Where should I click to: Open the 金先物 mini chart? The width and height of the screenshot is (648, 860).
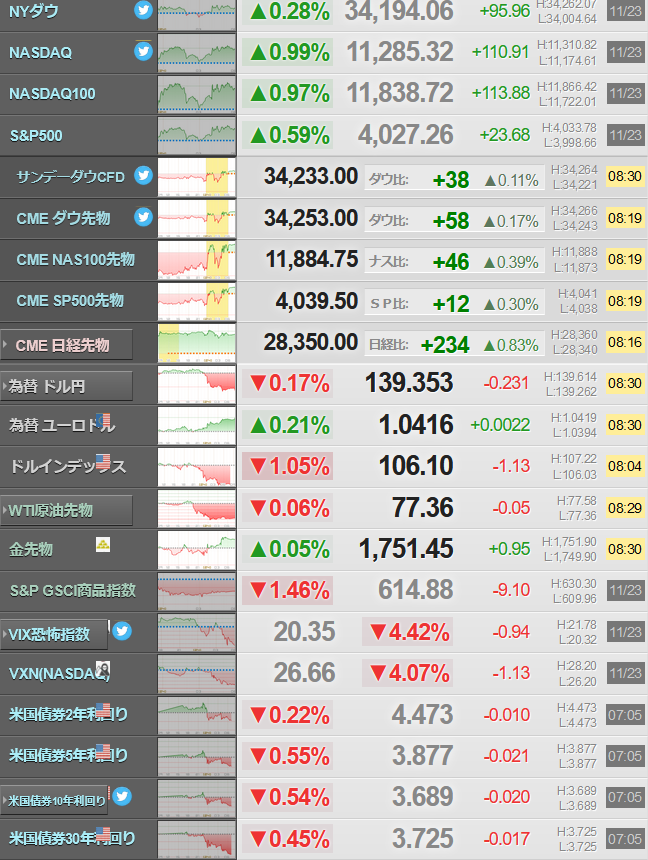pyautogui.click(x=196, y=550)
